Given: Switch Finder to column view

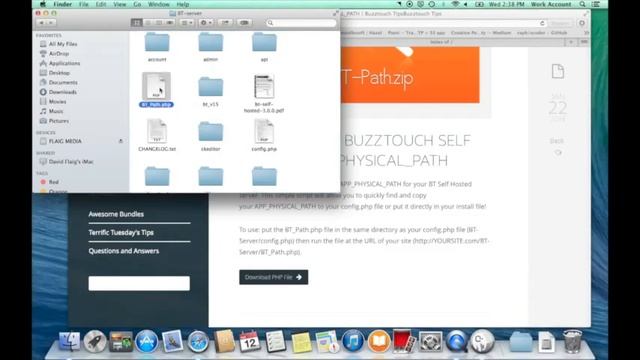Looking at the screenshot, I should point(159,23).
